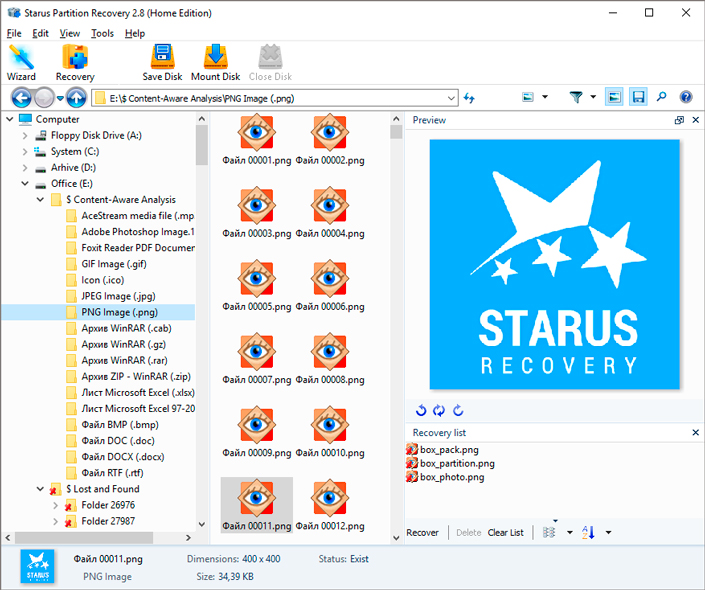Viewport: 705px width, 590px height.
Task: Click the file list vertical scrollbar down arrow
Action: 396,537
